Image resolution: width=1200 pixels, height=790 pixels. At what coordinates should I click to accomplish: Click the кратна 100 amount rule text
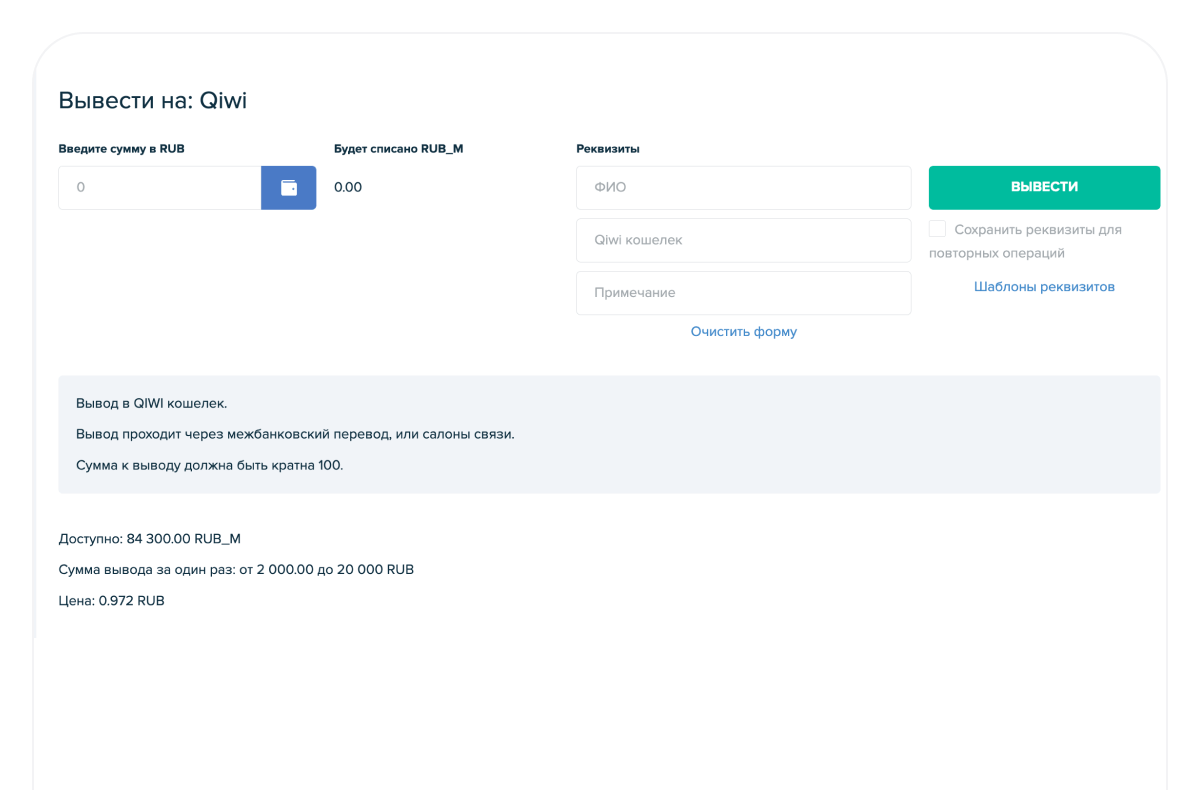(x=209, y=465)
